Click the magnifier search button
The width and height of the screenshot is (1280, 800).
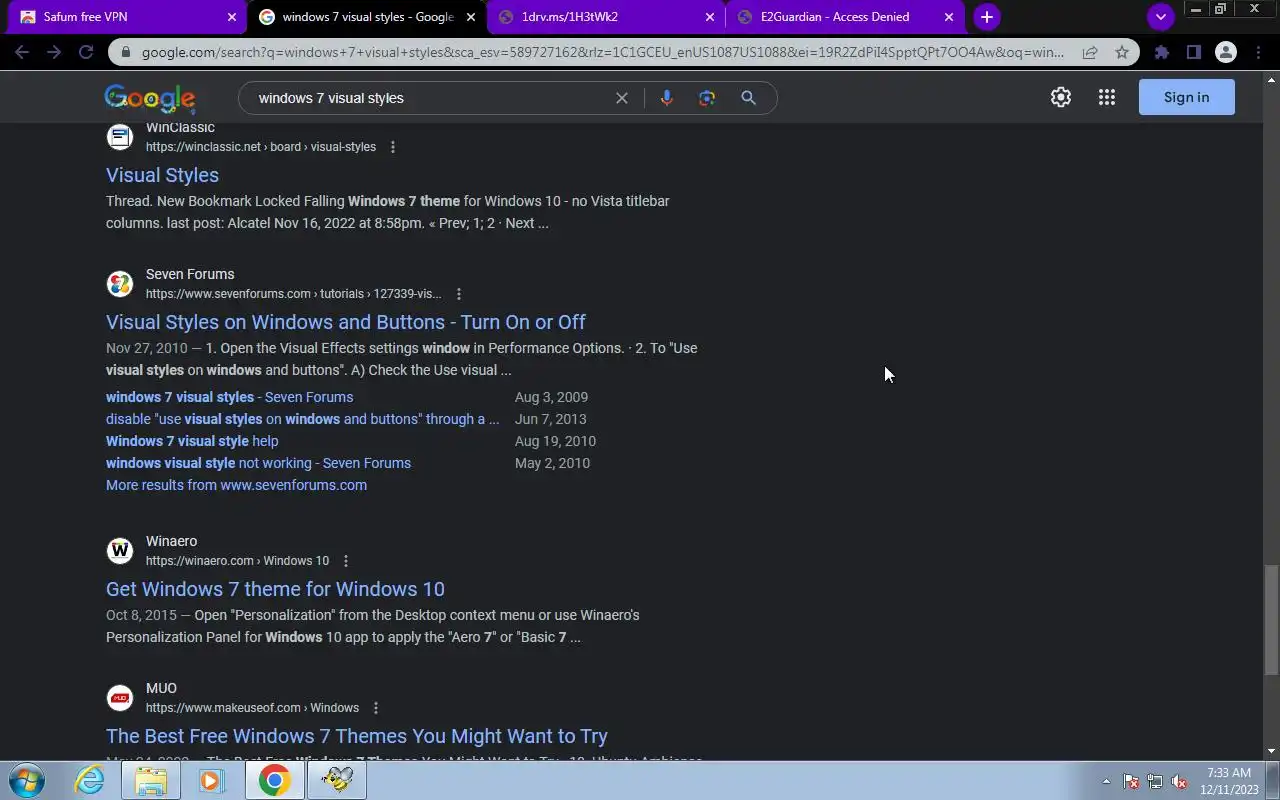(748, 98)
